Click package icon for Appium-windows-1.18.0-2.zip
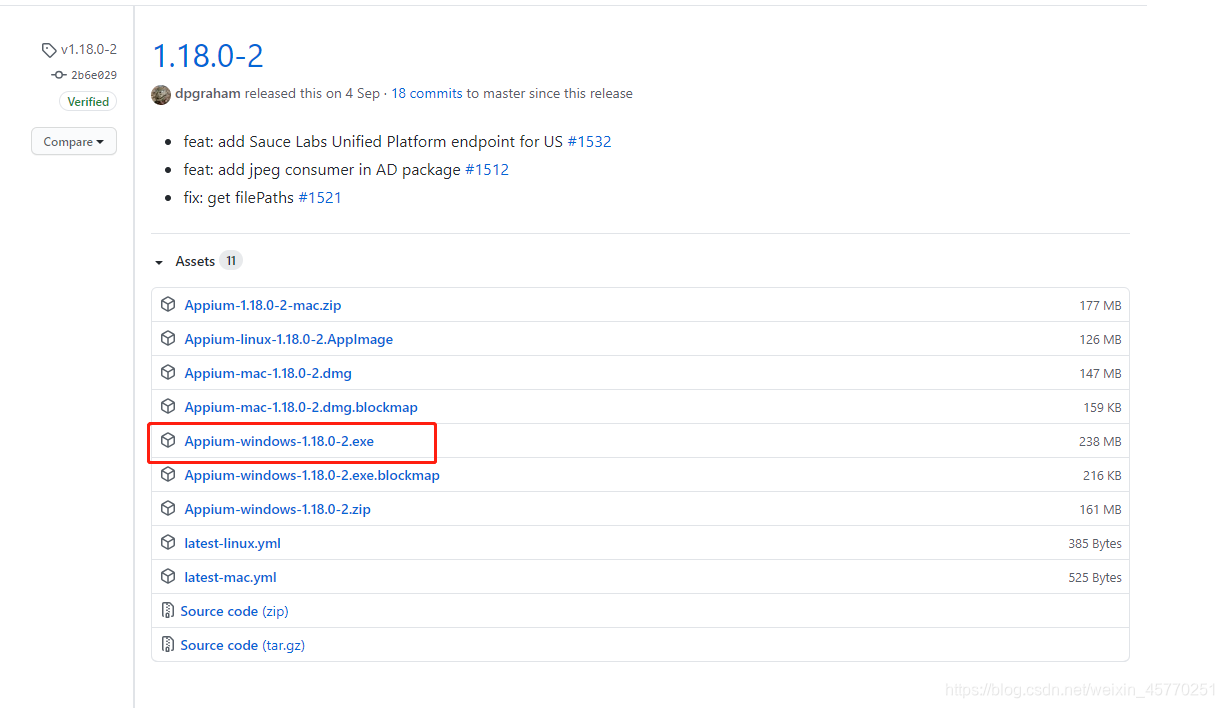The height and width of the screenshot is (708, 1224). click(x=168, y=508)
